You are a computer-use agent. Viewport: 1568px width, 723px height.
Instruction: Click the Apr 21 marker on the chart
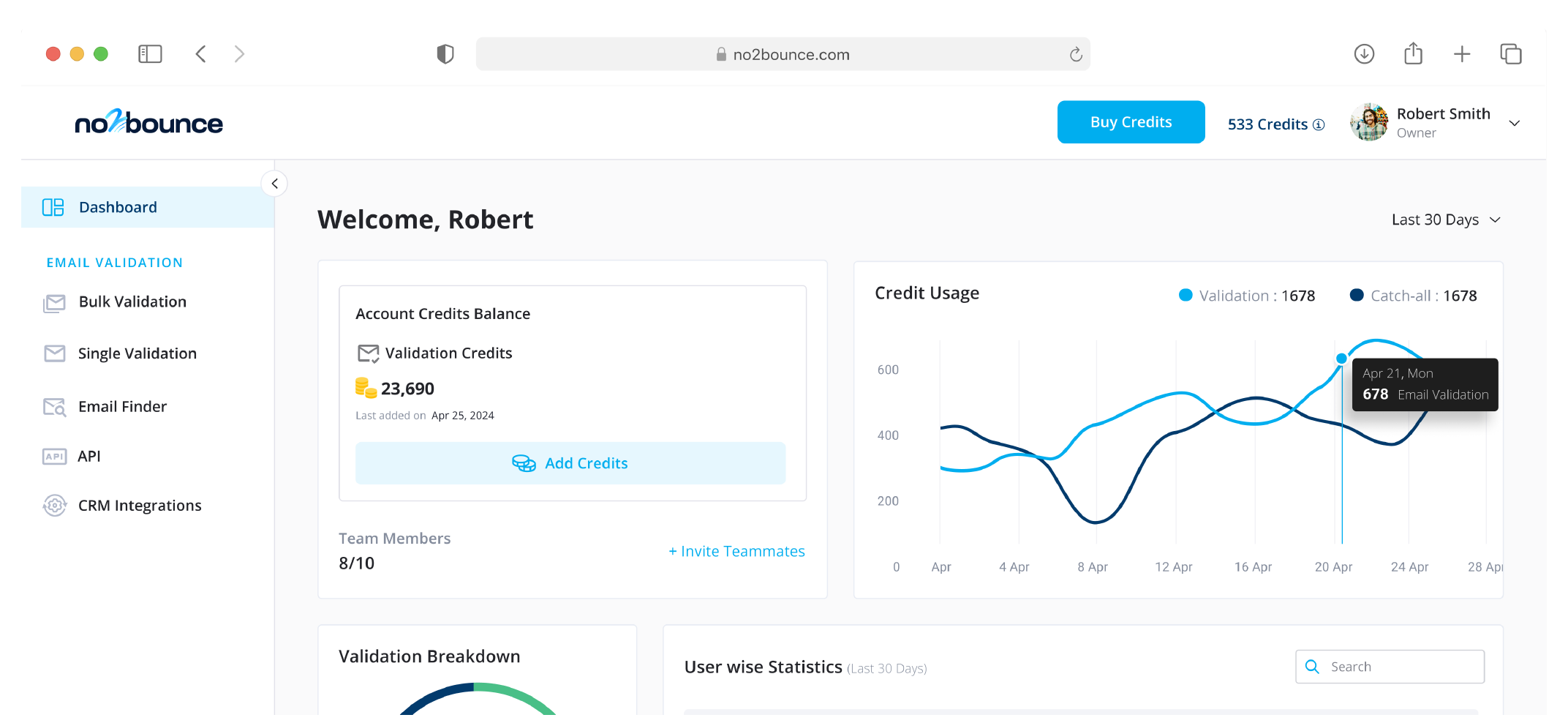point(1342,359)
